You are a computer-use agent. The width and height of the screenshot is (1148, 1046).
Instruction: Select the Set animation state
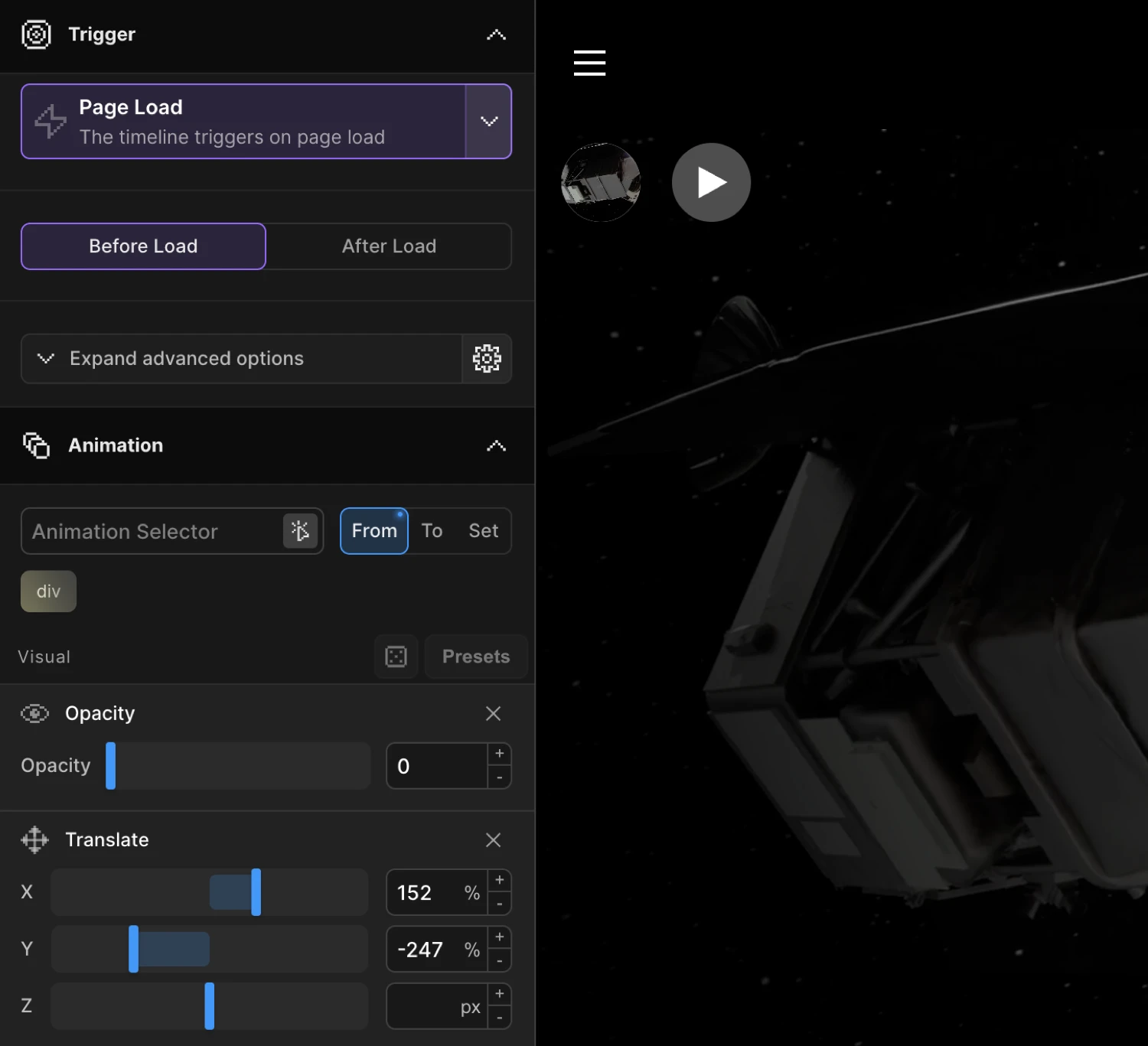tap(483, 530)
